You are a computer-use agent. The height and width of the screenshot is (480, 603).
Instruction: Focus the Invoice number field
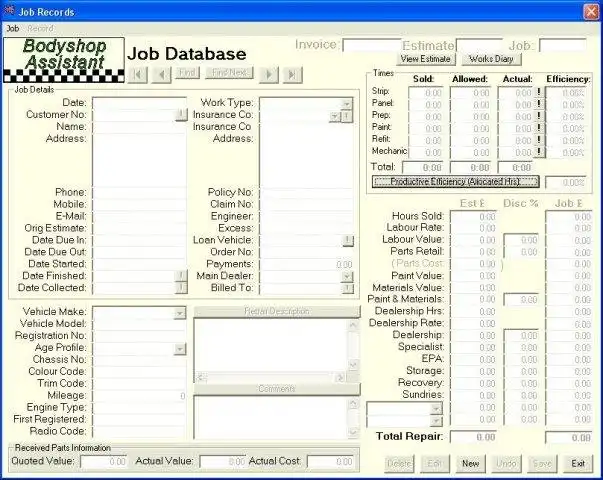click(x=372, y=45)
